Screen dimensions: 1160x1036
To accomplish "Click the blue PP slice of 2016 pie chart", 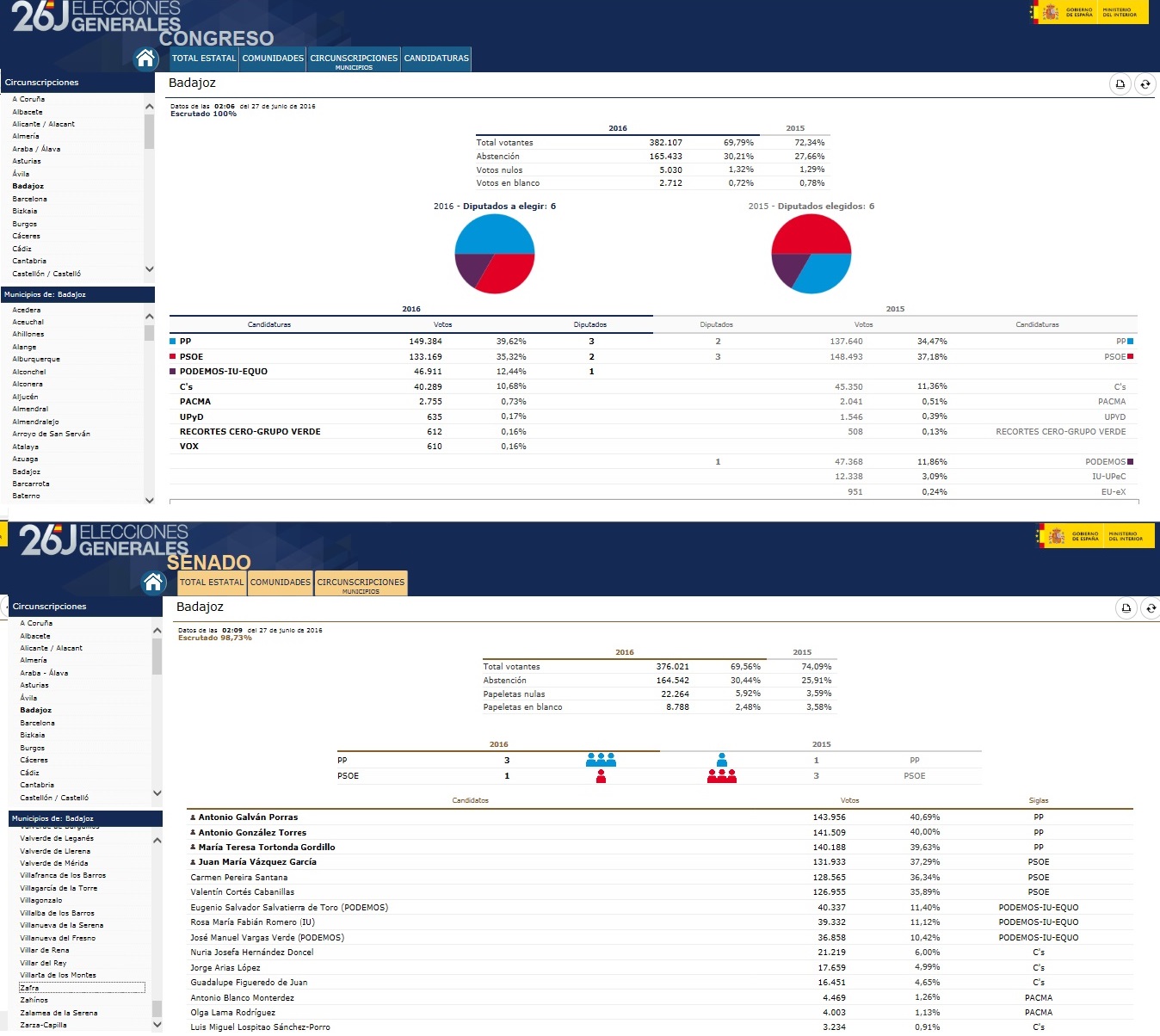I will click(495, 233).
